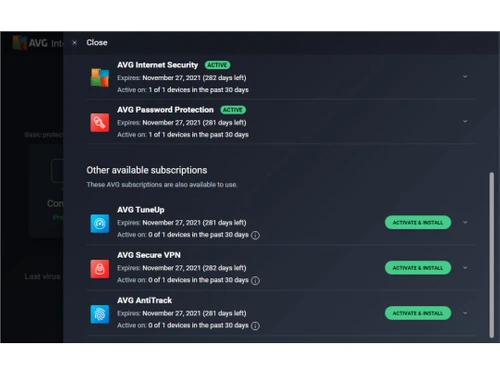Click the Close label at the top
The image size is (500, 375).
tap(97, 43)
